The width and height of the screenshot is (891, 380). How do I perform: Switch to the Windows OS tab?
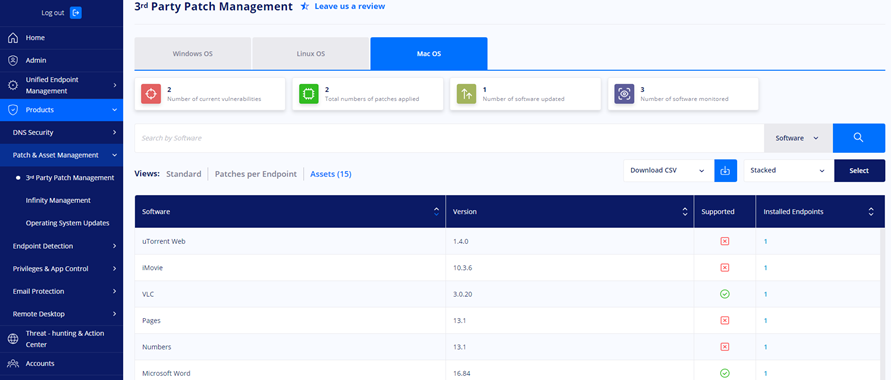click(x=193, y=54)
